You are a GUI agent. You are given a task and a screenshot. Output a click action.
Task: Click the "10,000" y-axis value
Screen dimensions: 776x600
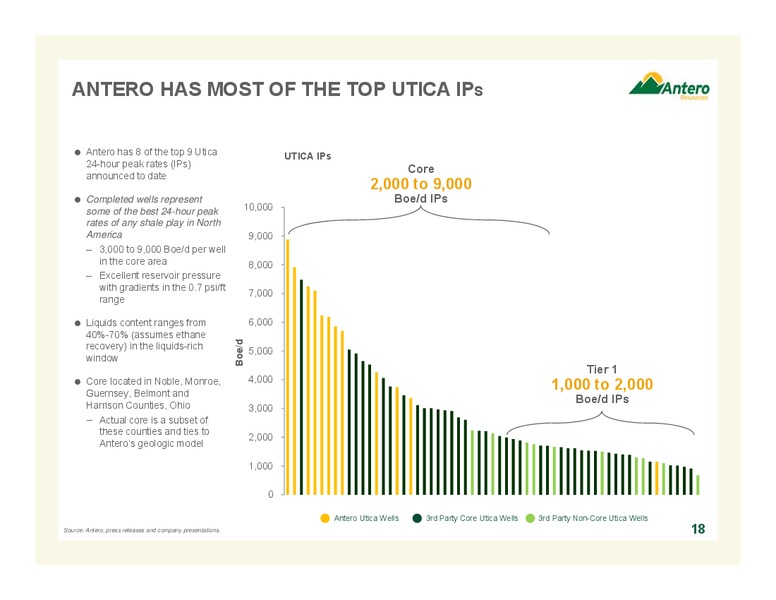pyautogui.click(x=258, y=207)
